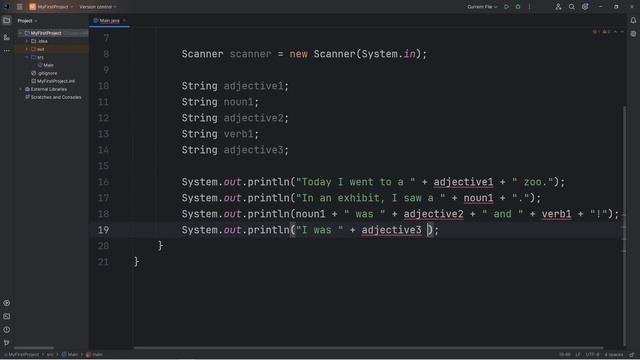Image resolution: width=640 pixels, height=360 pixels.
Task: Toggle read-only lock icon in status bar
Action: [x=632, y=355]
